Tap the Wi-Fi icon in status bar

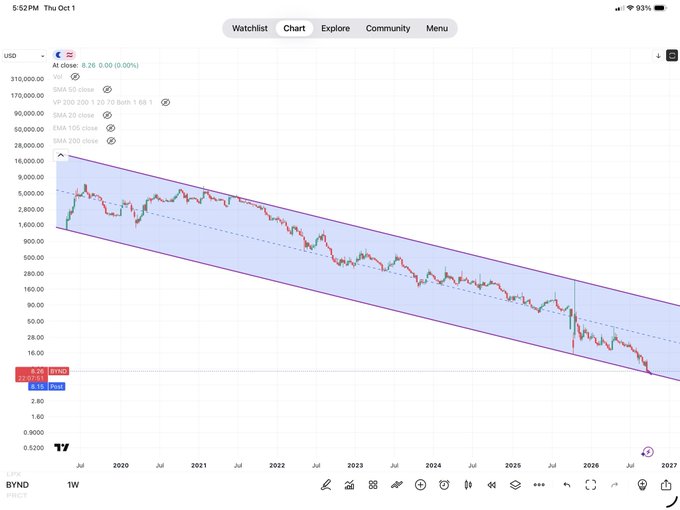[x=630, y=8]
